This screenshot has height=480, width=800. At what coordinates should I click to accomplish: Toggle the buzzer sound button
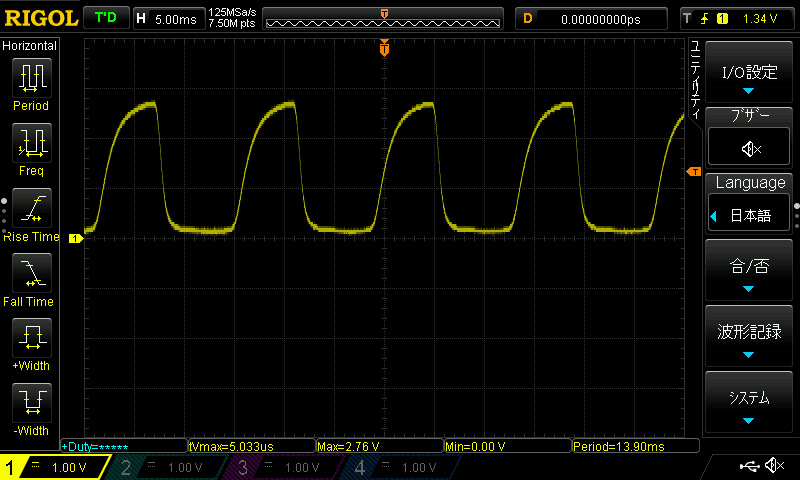pyautogui.click(x=749, y=148)
